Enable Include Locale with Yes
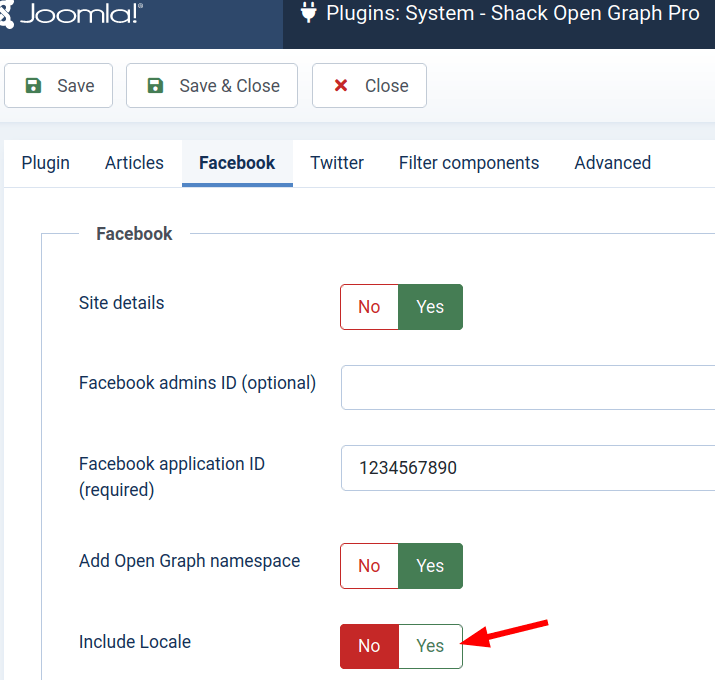The height and width of the screenshot is (680, 715). tap(430, 646)
